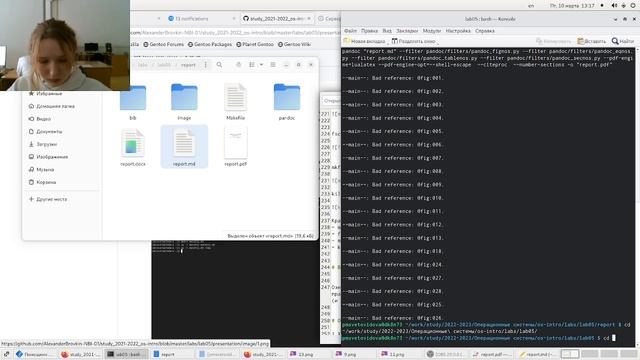Click Найти in Konsole toolbar
This screenshot has height=360, width=640.
(x=622, y=41)
